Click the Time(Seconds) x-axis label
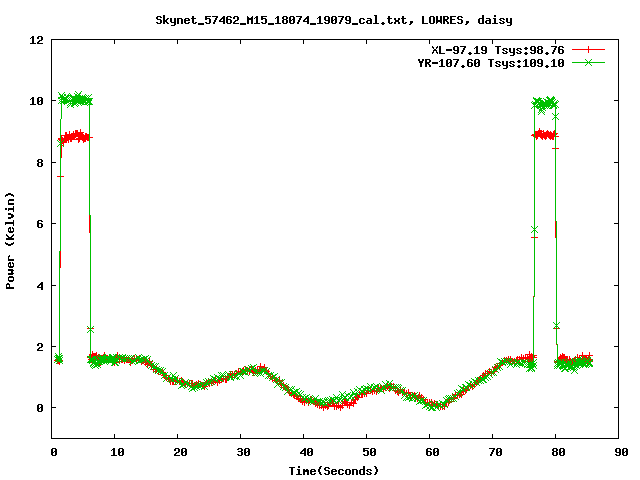Screen dimensions: 640x480 [x=334, y=471]
